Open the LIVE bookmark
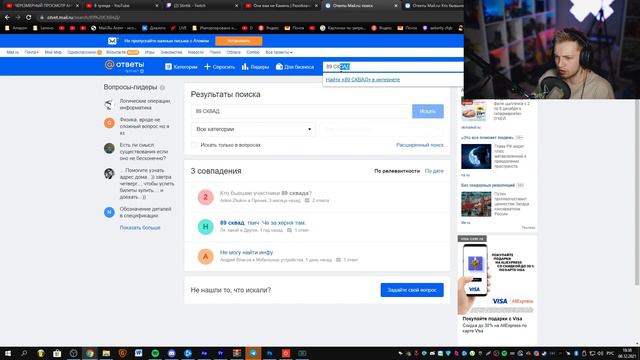Viewport: 640px width, 360px height. point(179,28)
